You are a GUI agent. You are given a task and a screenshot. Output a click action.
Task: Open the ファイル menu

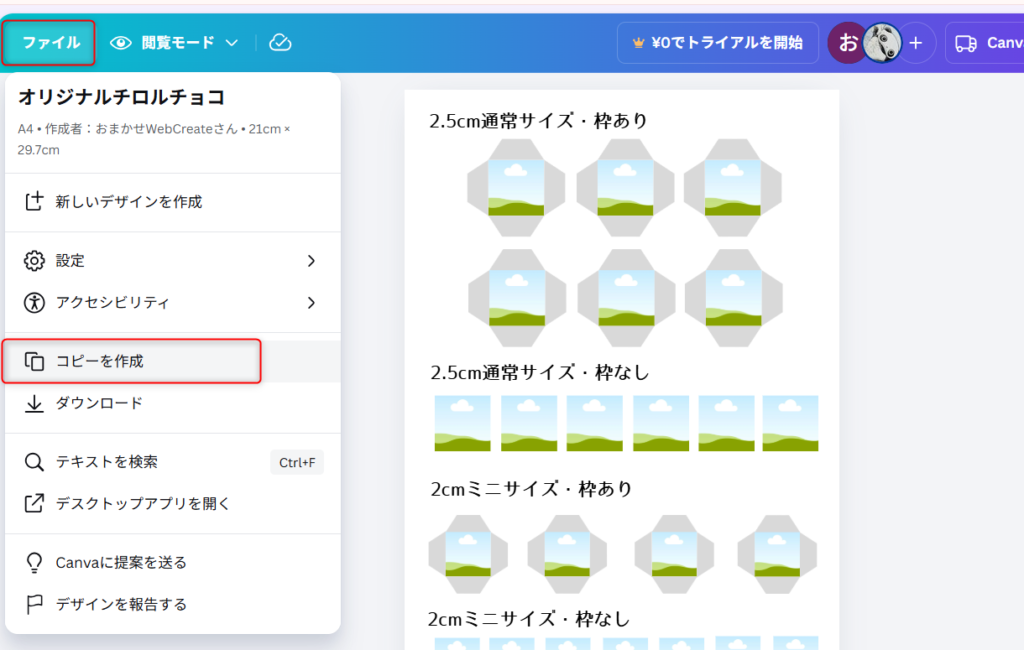tap(50, 43)
